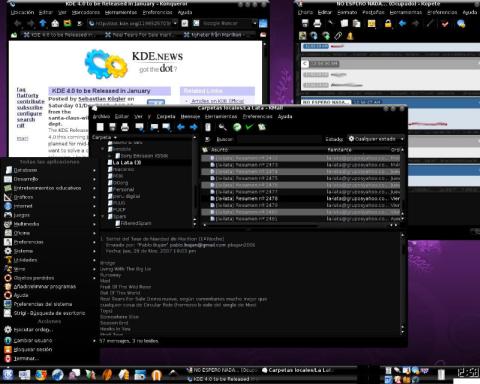Screen dimensions: 480x384
Task: Click the Up arrow in Konqueror toolbar
Action: pyautogui.click(x=43, y=23)
